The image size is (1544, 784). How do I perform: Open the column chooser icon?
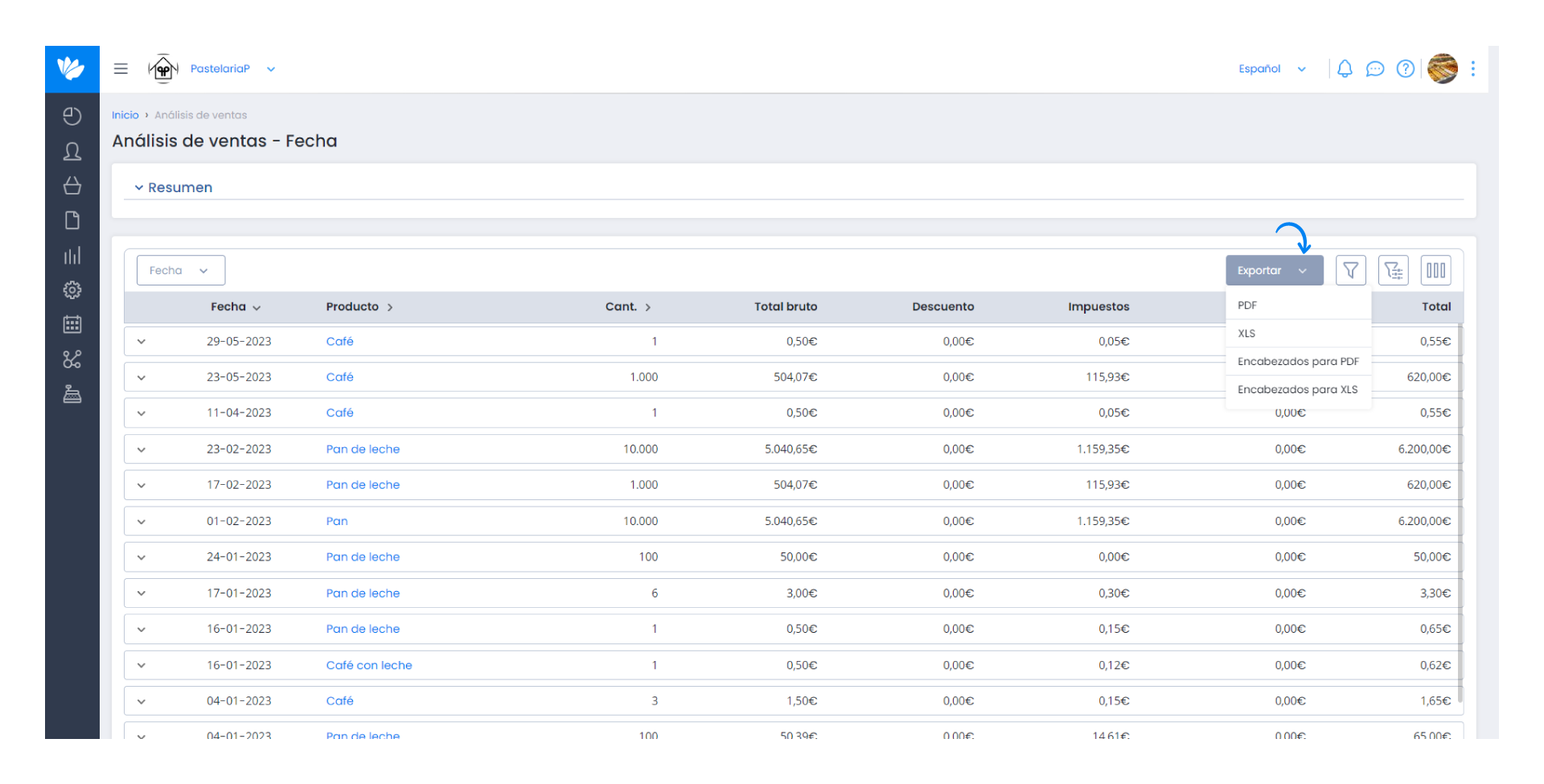[1435, 270]
